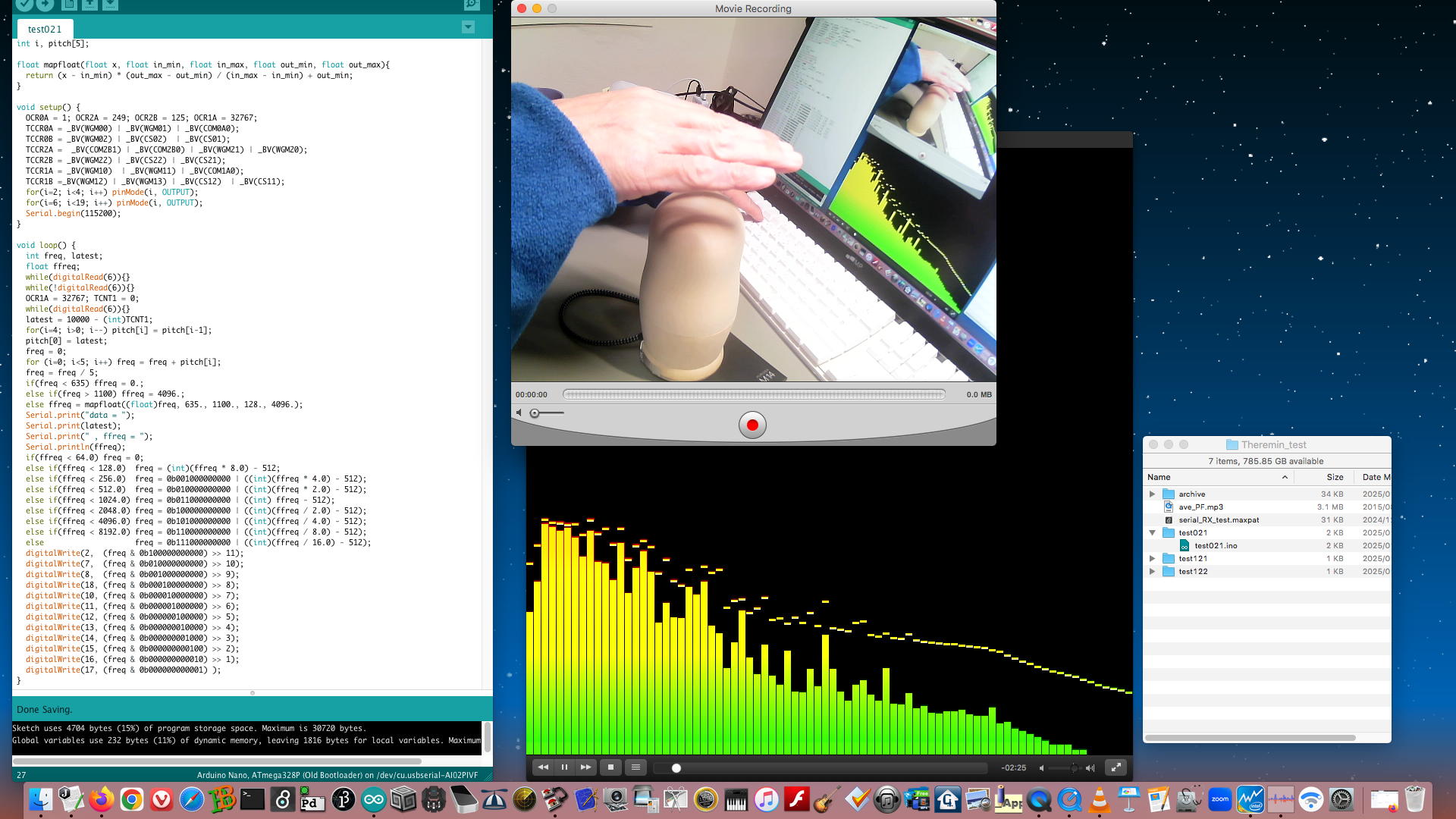Click the VLC playback position slider
The width and height of the screenshot is (1456, 819).
point(819,768)
